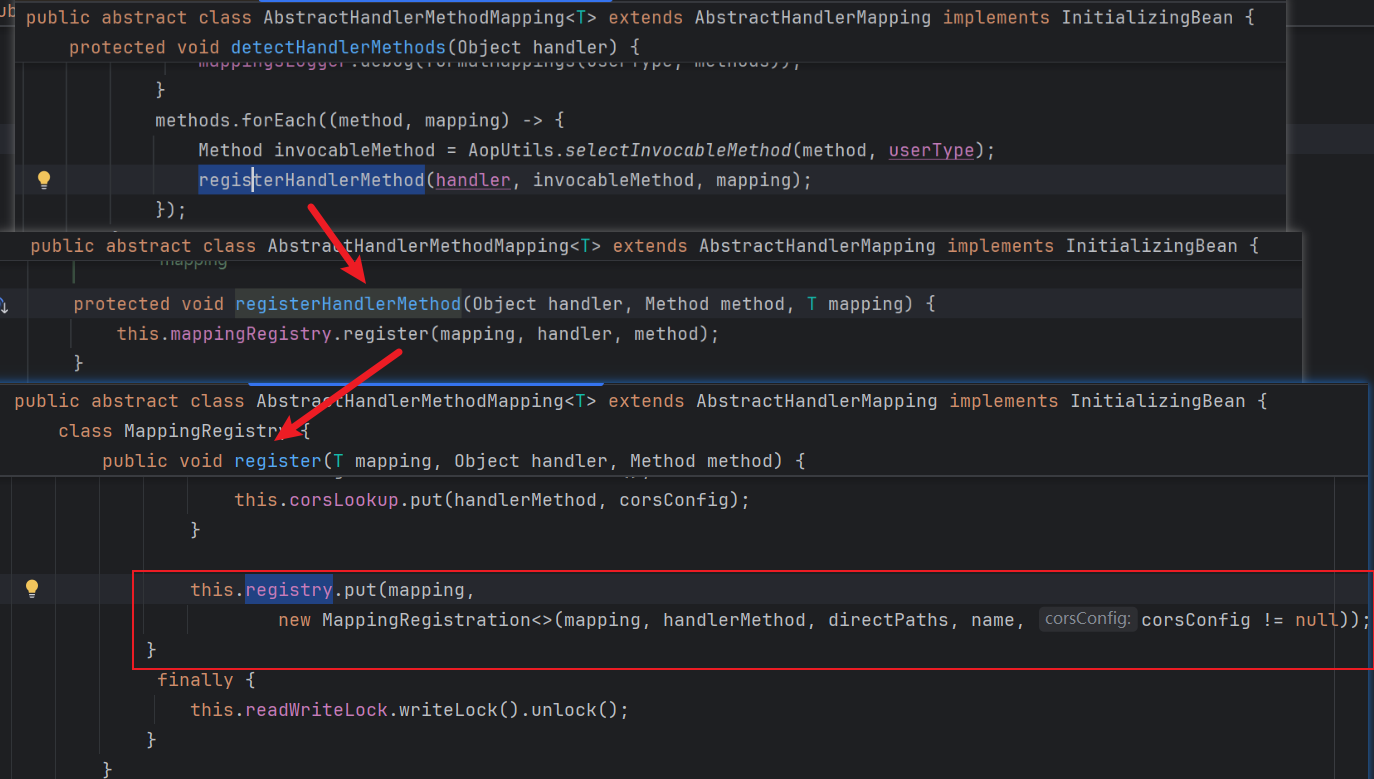This screenshot has width=1374, height=779.
Task: Click handlerMethod in the new MappingRegistration arguments
Action: click(734, 619)
